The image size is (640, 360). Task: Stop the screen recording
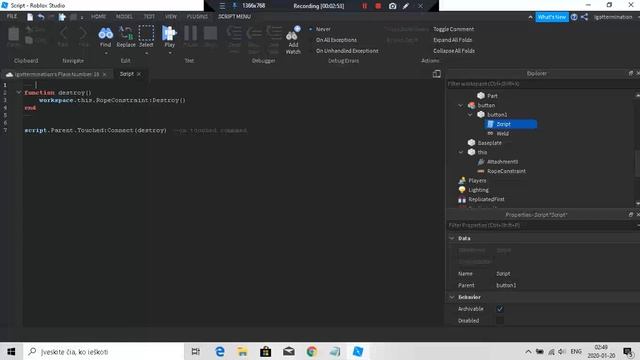[378, 6]
